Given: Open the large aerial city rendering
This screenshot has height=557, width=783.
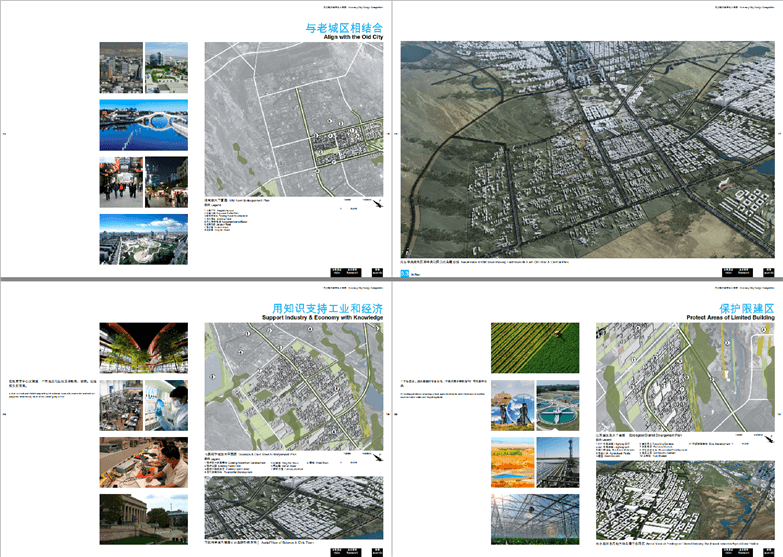Looking at the screenshot, I should (x=587, y=149).
